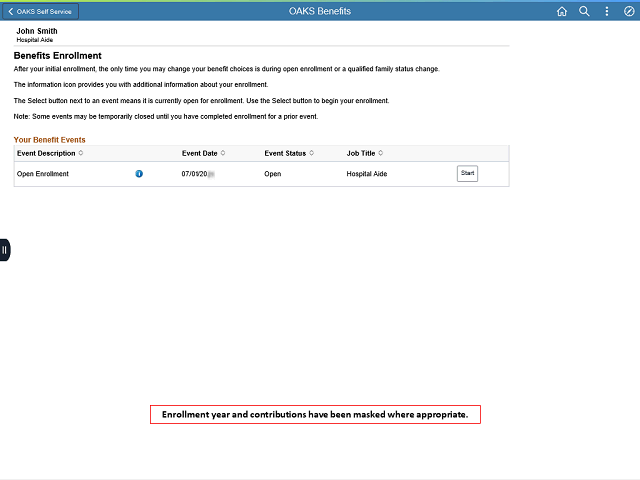This screenshot has width=640, height=480.
Task: Select the Open event status cell
Action: coord(273,174)
